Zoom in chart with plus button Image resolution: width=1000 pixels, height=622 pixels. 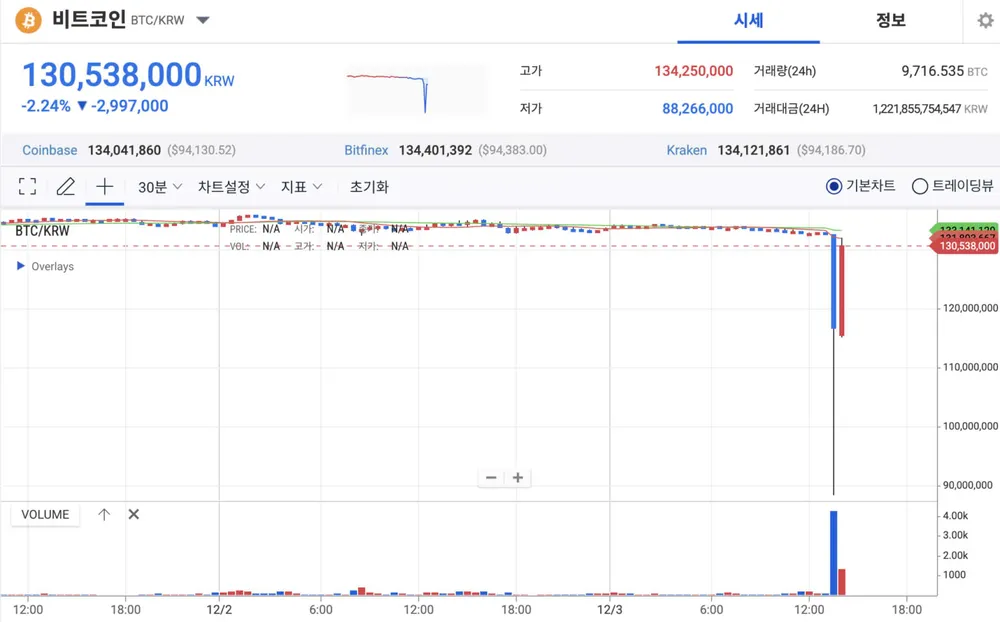click(x=518, y=478)
